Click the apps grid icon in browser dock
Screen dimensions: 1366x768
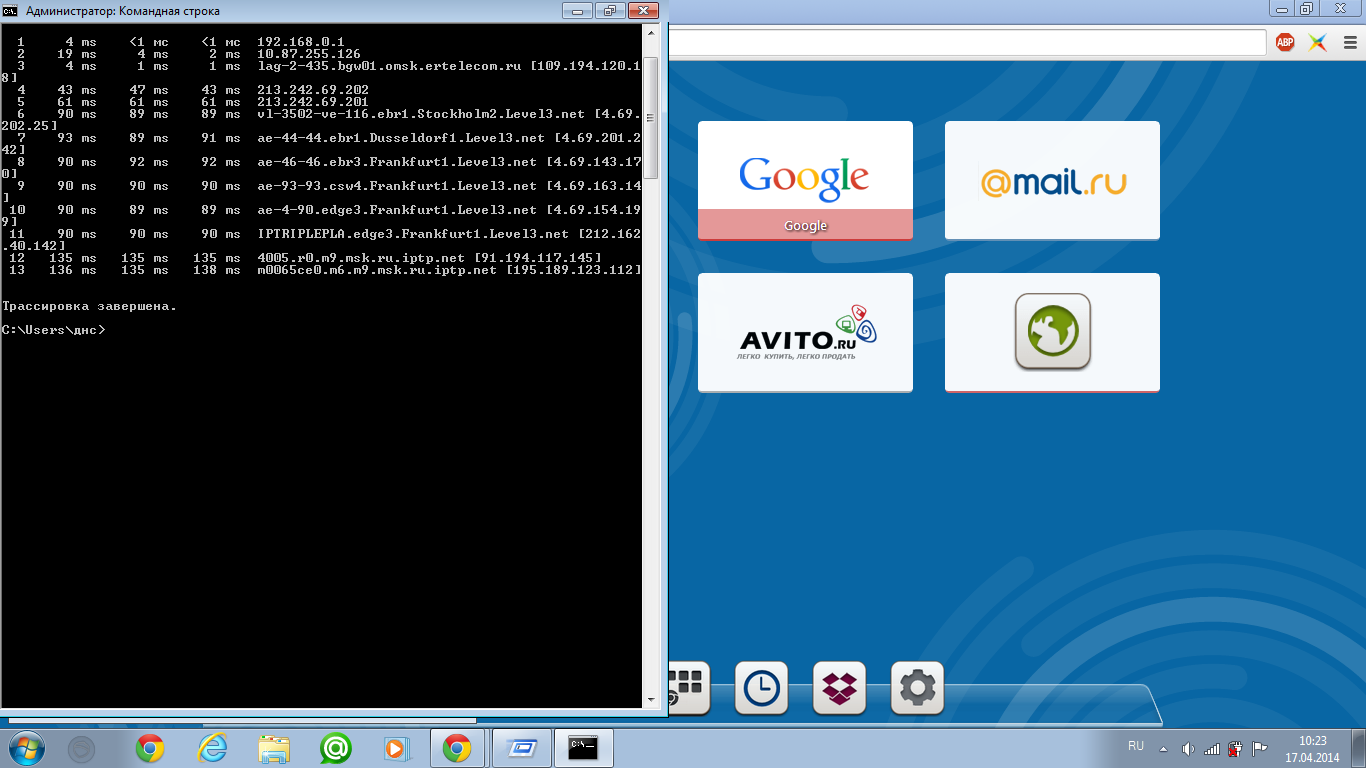(x=688, y=688)
